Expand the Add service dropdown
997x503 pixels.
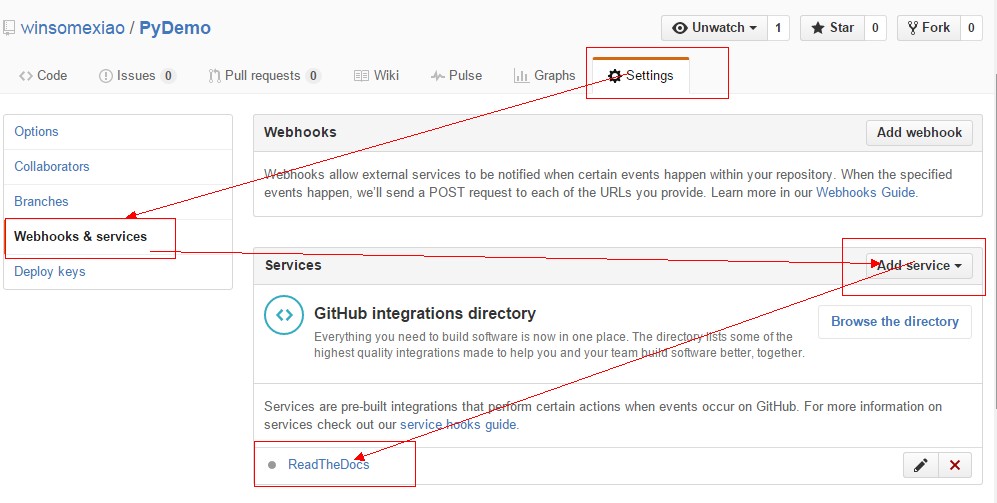tap(919, 266)
